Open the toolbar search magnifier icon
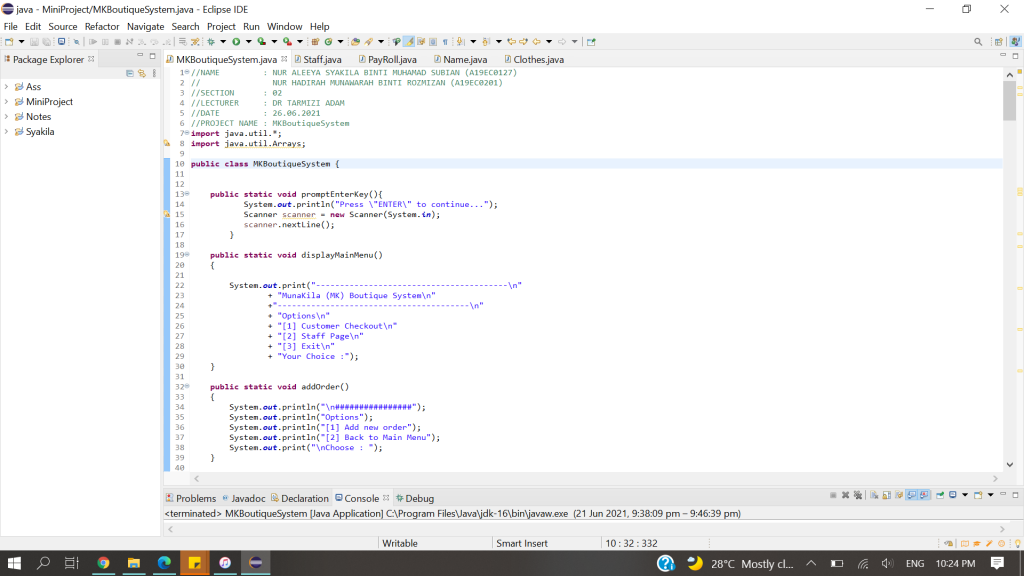The height and width of the screenshot is (576, 1024). coord(978,42)
